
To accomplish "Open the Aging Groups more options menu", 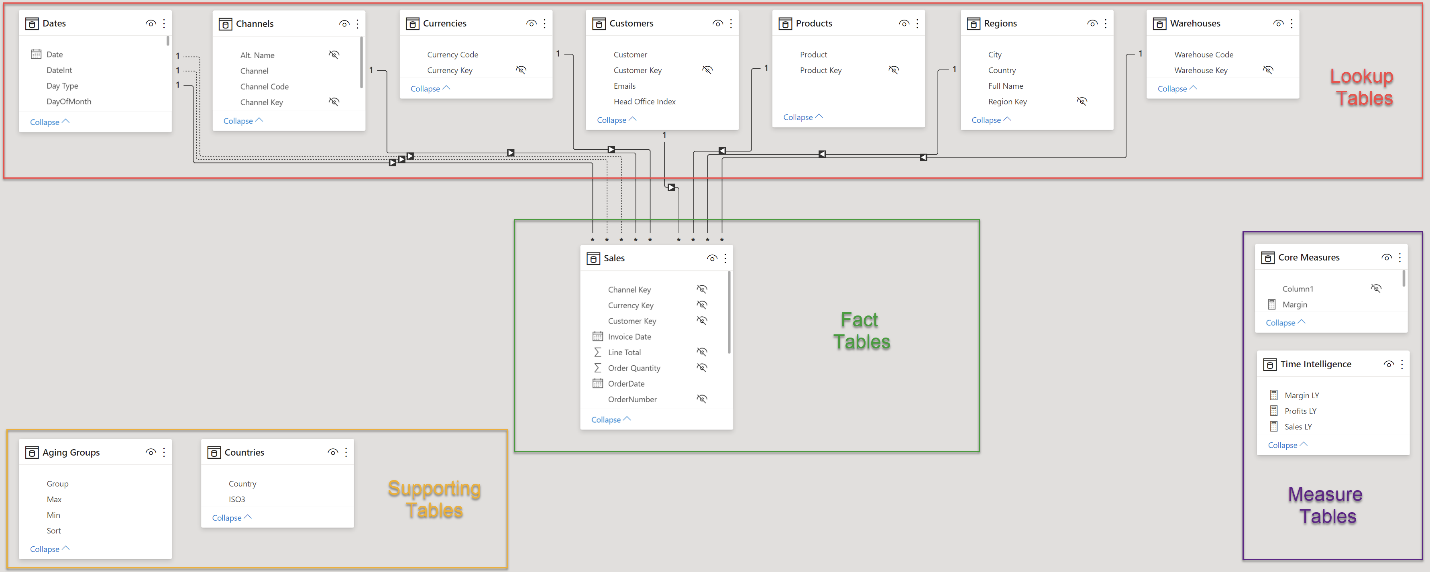I will tap(164, 452).
